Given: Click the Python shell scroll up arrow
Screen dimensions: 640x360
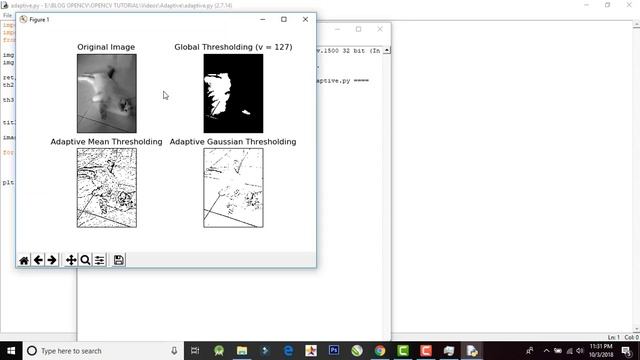Looking at the screenshot, I should pyautogui.click(x=387, y=50).
